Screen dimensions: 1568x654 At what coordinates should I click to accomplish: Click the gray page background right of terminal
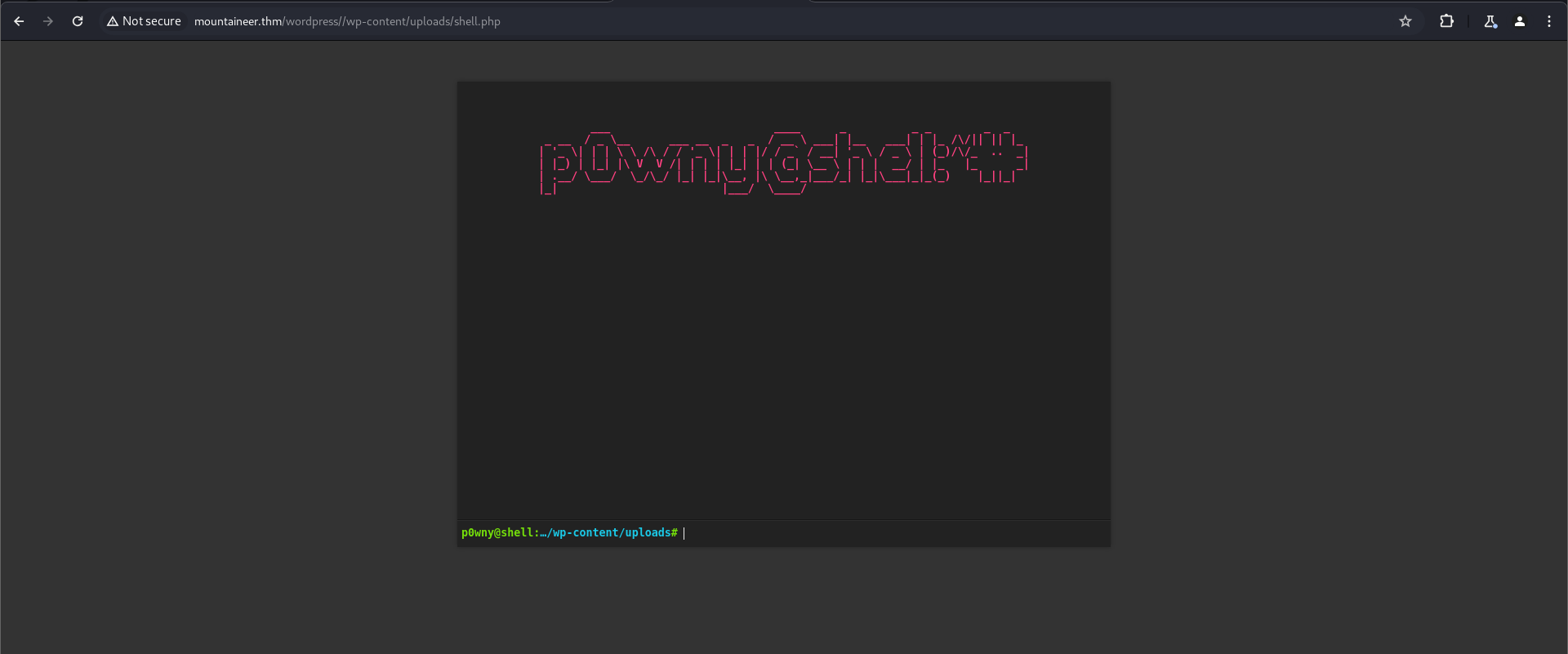coord(1339,327)
